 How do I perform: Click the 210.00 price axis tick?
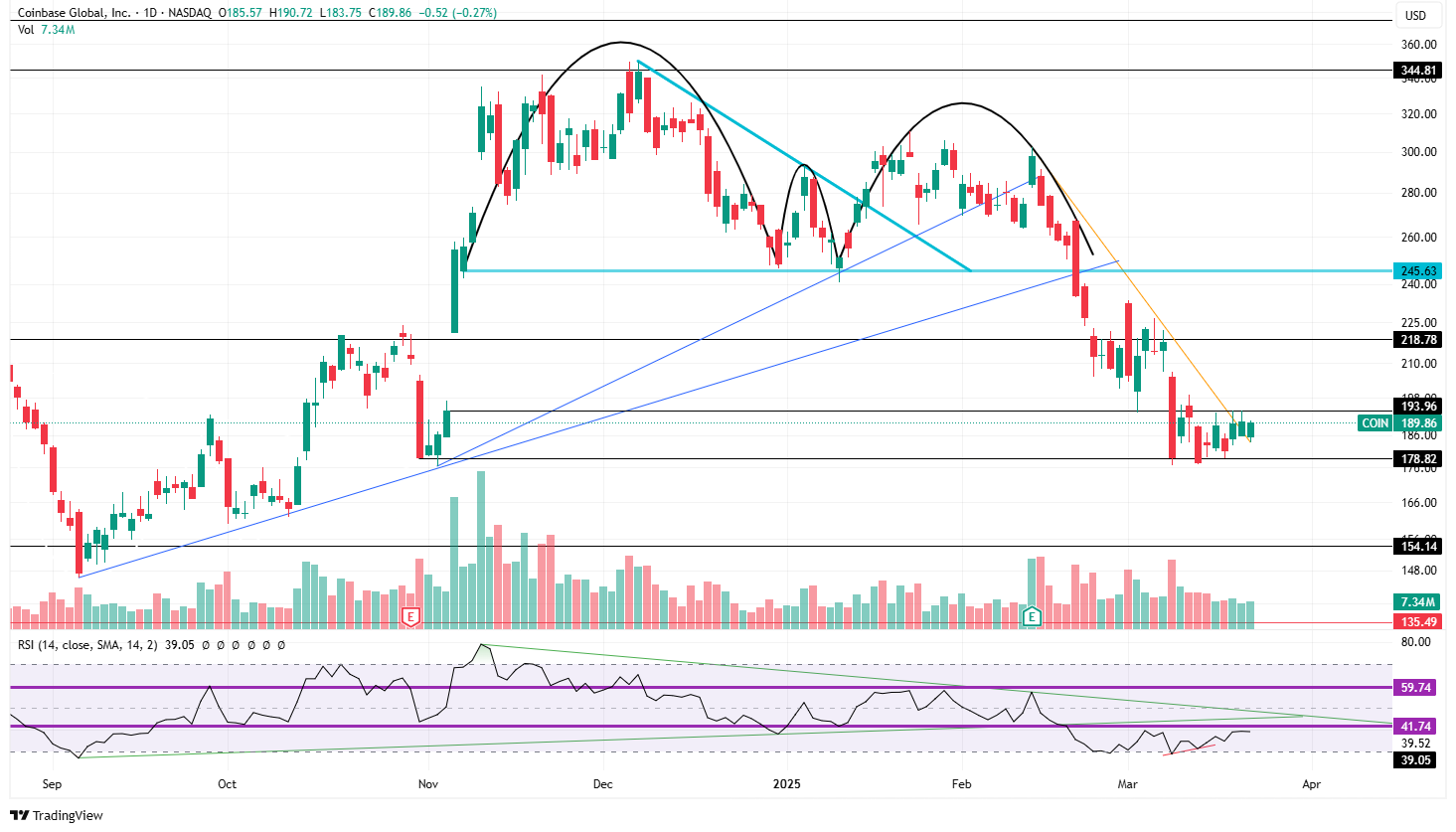click(1418, 365)
